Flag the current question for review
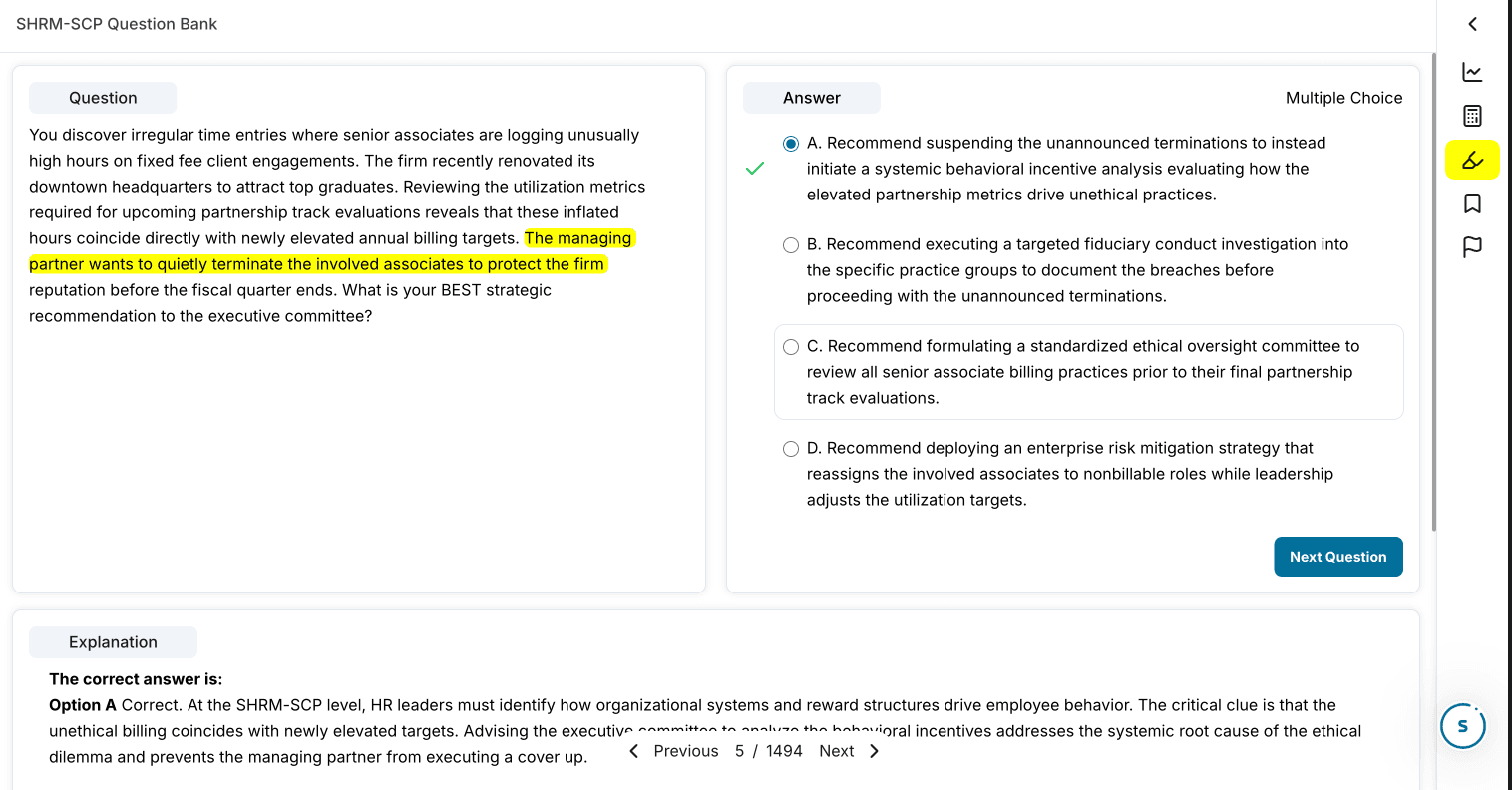 [1472, 246]
